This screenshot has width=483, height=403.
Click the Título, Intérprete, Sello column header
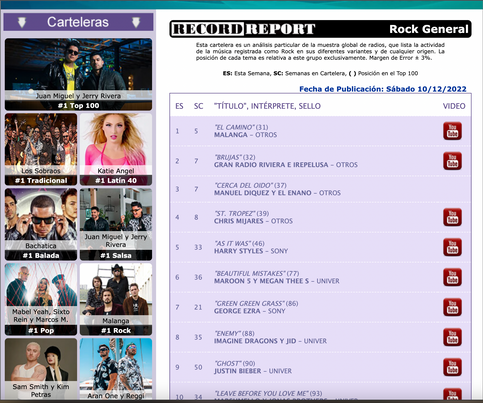click(x=267, y=106)
